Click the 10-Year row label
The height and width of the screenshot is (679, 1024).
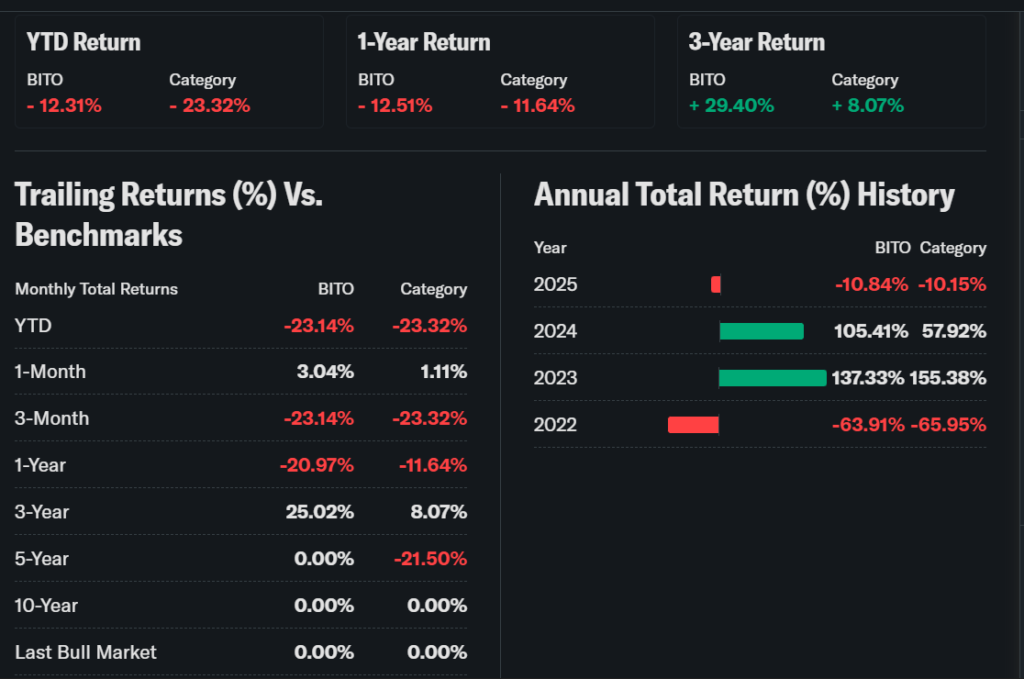47,605
